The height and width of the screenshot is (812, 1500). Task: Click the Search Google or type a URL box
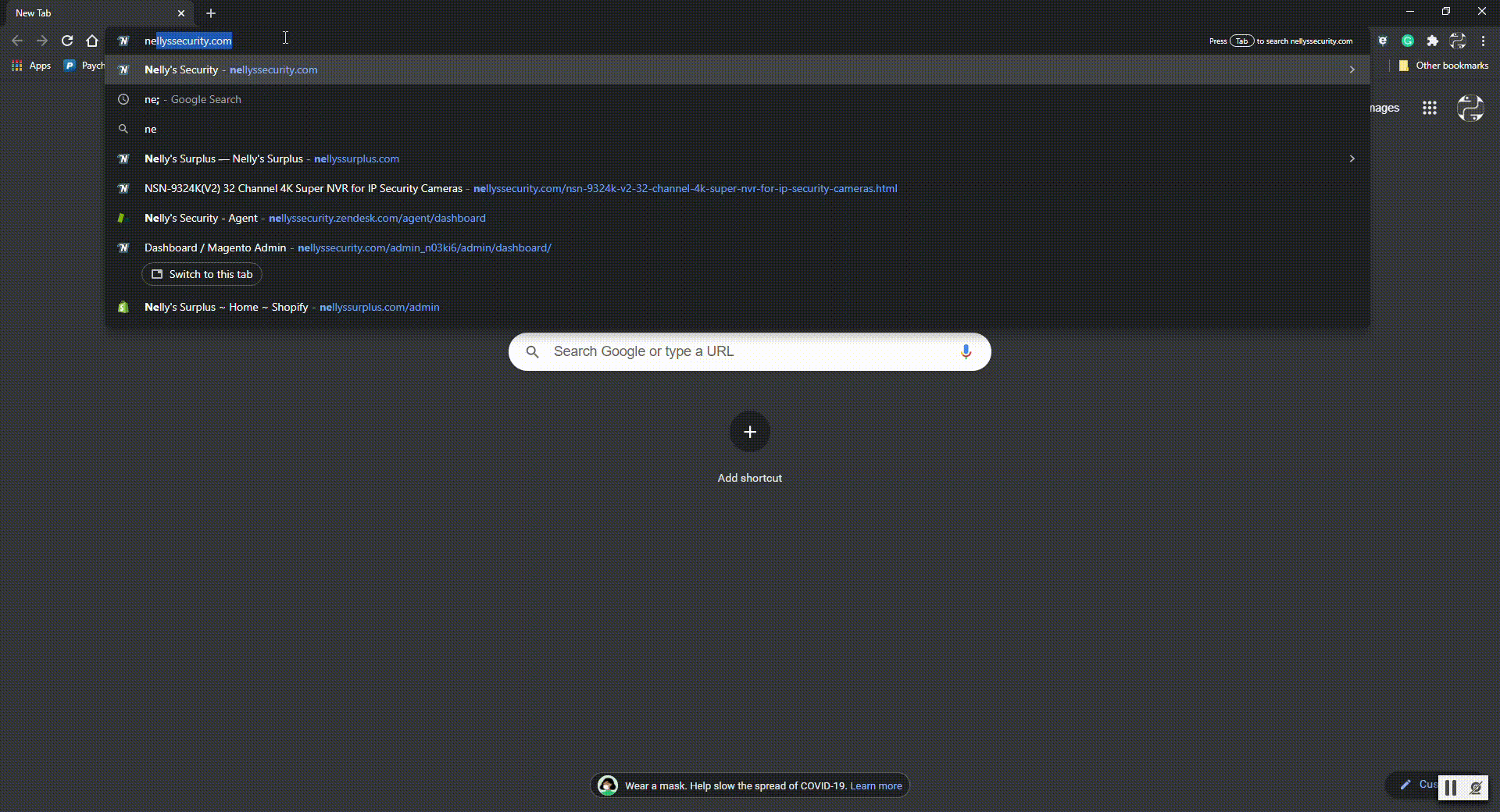tap(750, 351)
